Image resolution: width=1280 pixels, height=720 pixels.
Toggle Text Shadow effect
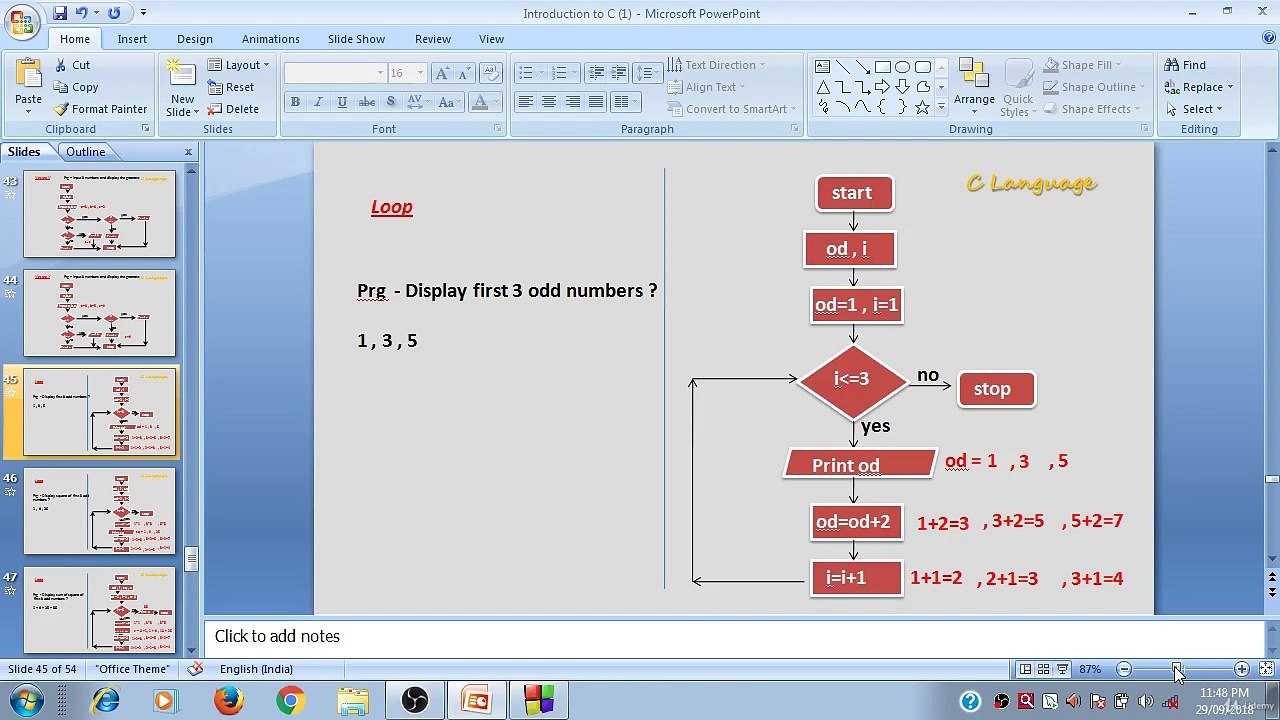390,102
